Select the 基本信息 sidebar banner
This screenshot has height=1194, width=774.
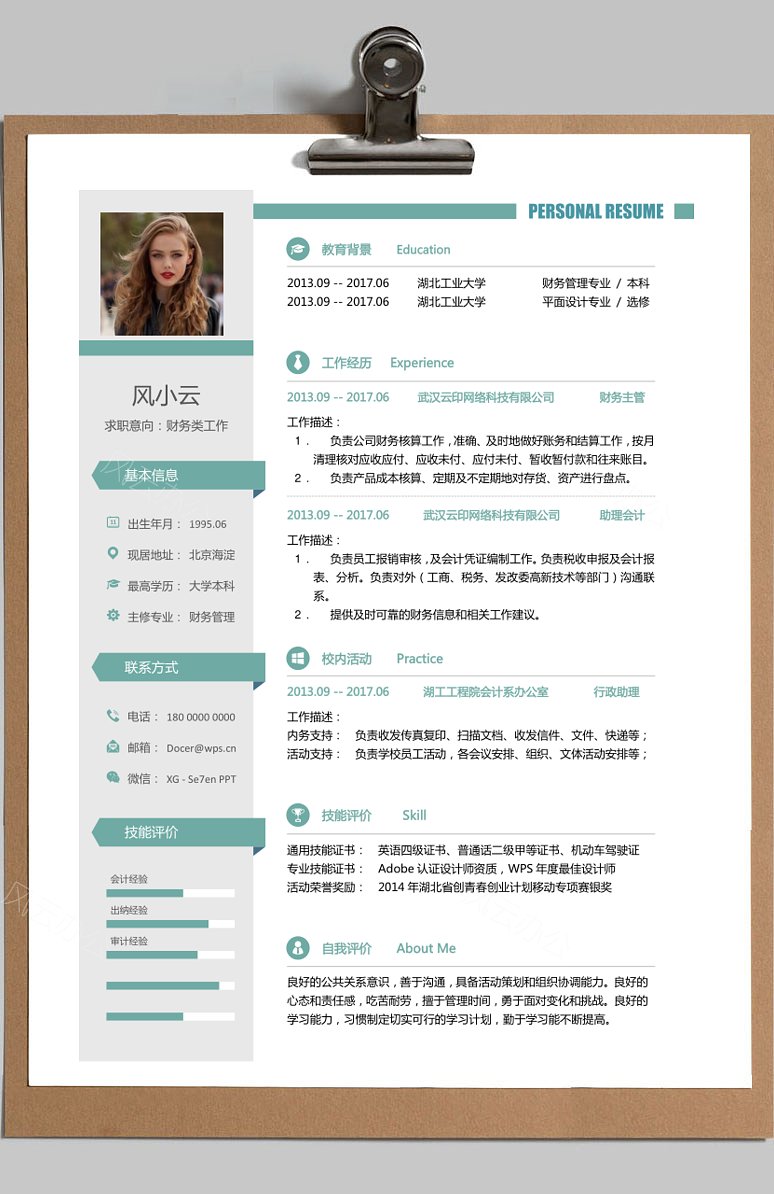point(178,475)
